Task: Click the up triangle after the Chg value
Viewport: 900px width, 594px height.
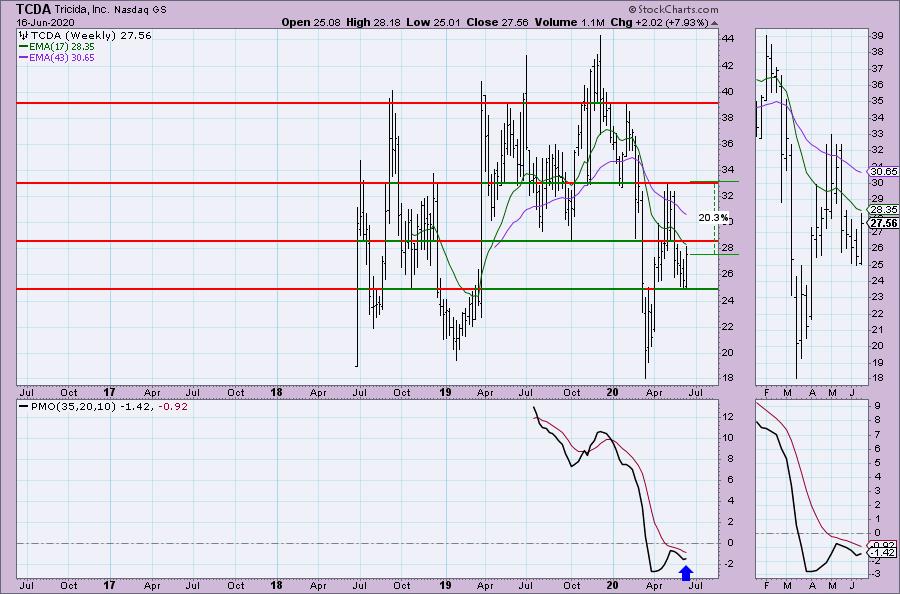Action: 714,24
